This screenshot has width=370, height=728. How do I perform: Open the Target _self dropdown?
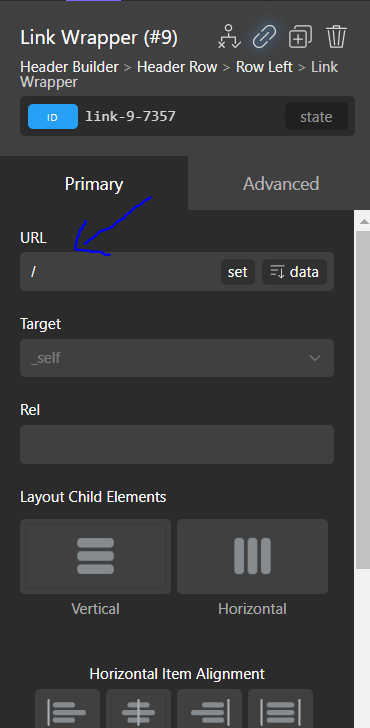(177, 358)
